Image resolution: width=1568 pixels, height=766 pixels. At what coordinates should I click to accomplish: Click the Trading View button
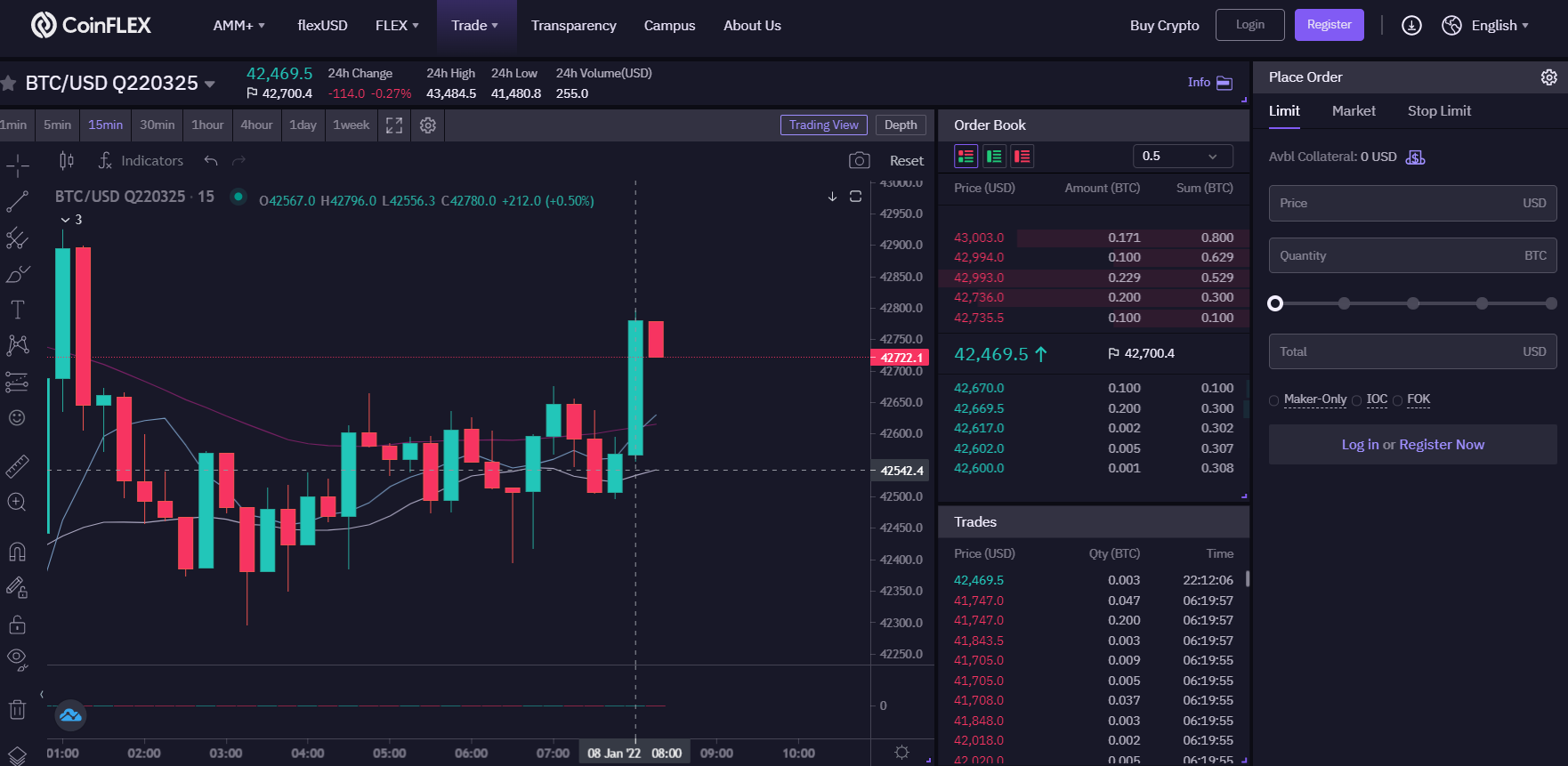pyautogui.click(x=823, y=125)
